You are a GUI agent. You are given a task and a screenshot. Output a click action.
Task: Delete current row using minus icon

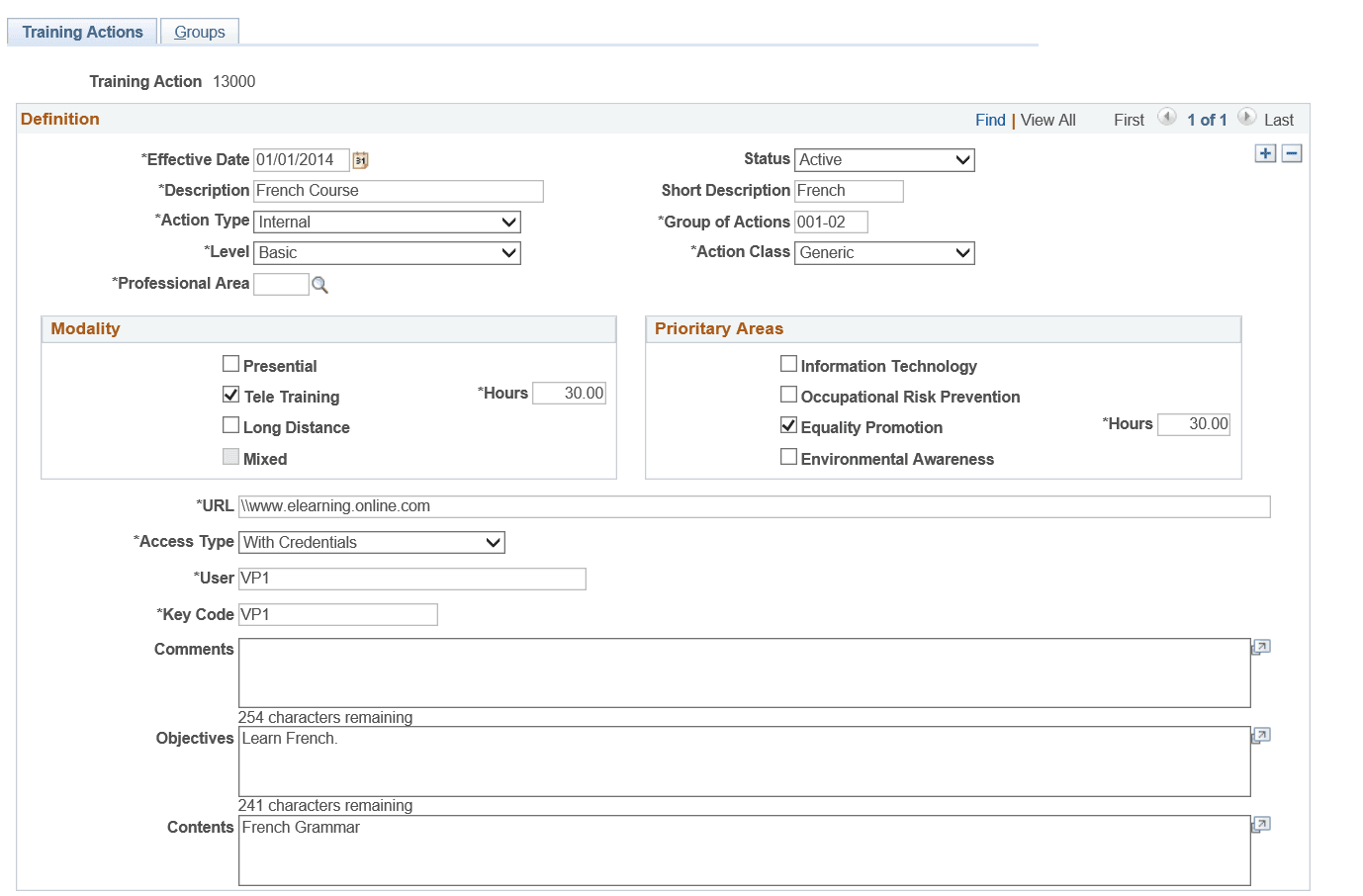point(1292,153)
